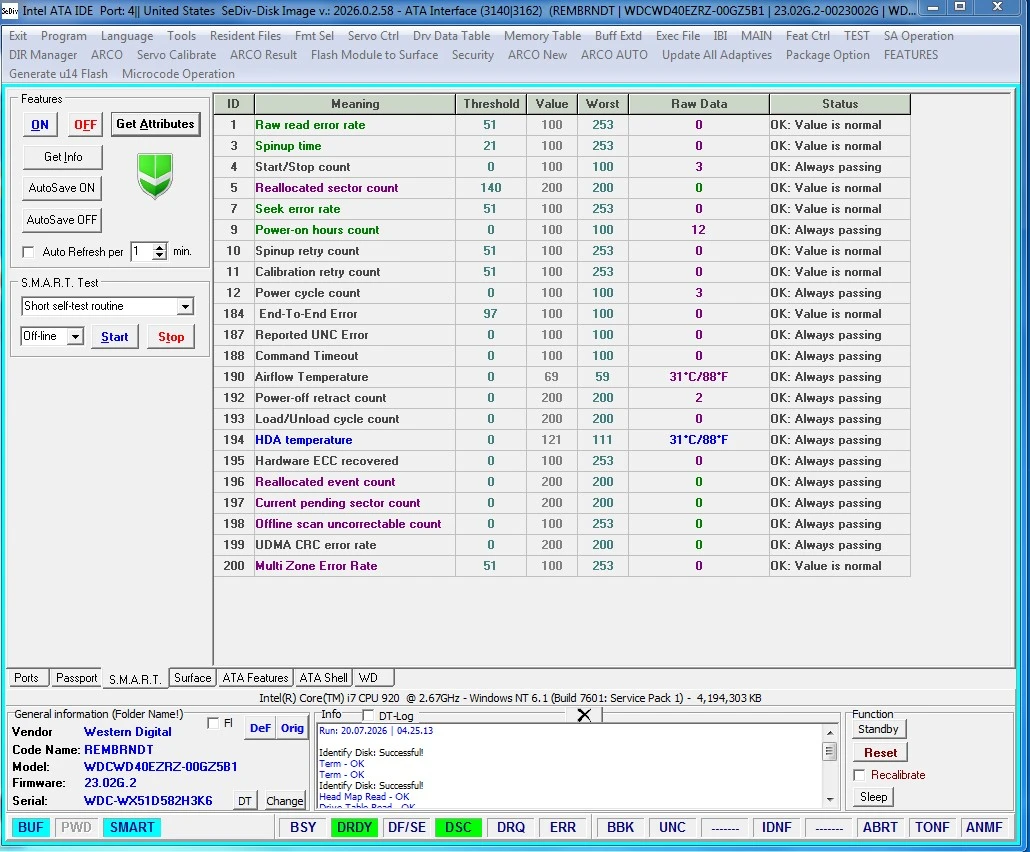This screenshot has width=1030, height=852.
Task: Click the Multi Zone Error Rate row
Action: pyautogui.click(x=562, y=566)
